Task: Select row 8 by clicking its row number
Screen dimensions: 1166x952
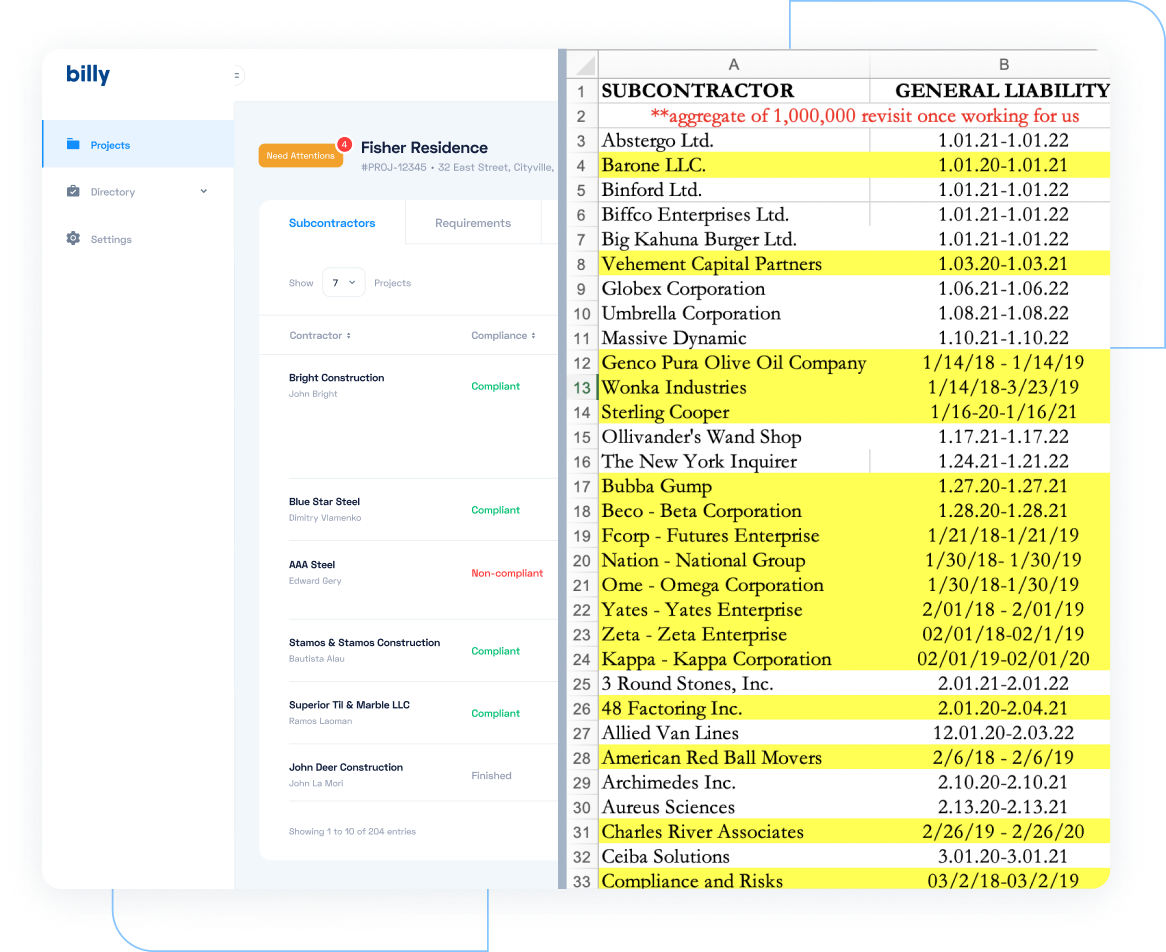Action: [581, 264]
